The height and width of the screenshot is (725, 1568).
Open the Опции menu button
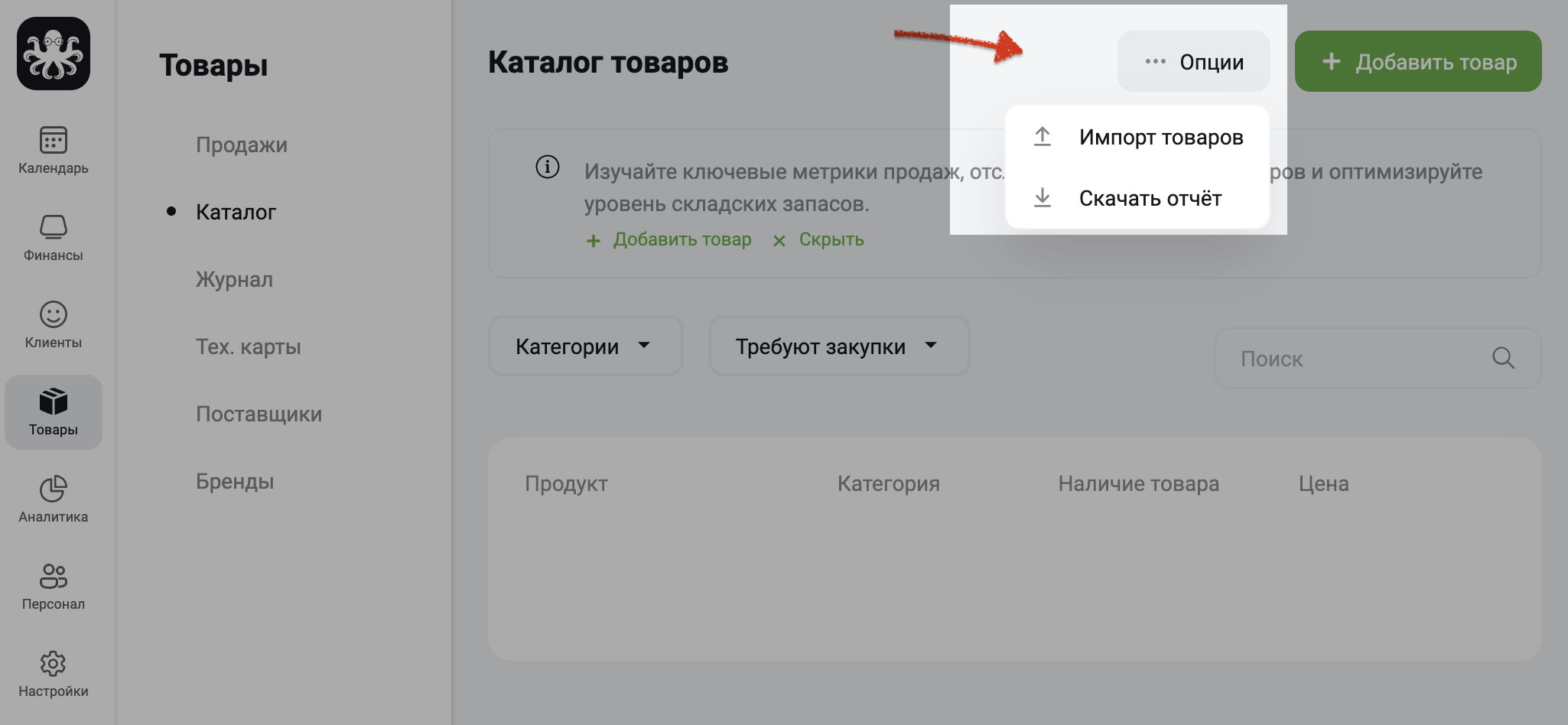click(1193, 61)
